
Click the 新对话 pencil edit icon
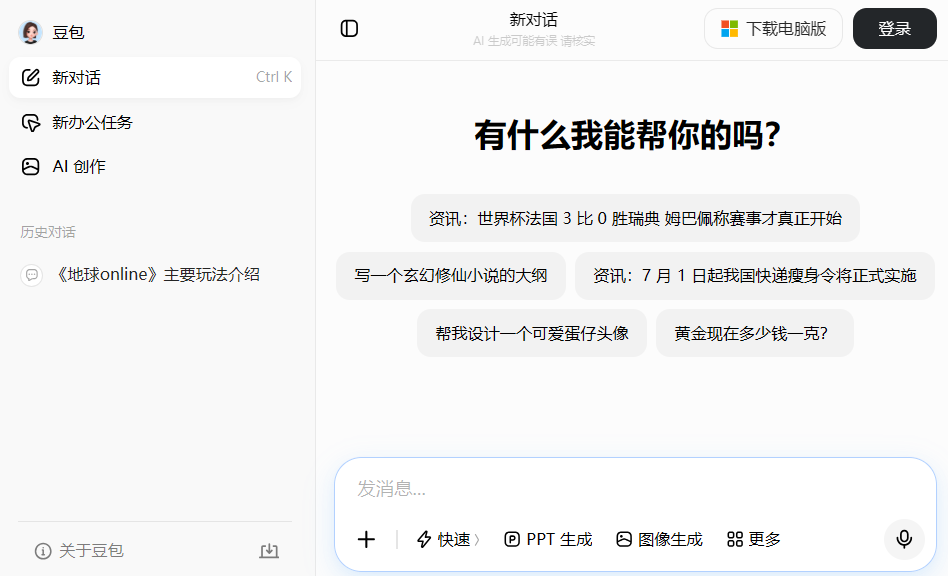[31, 77]
